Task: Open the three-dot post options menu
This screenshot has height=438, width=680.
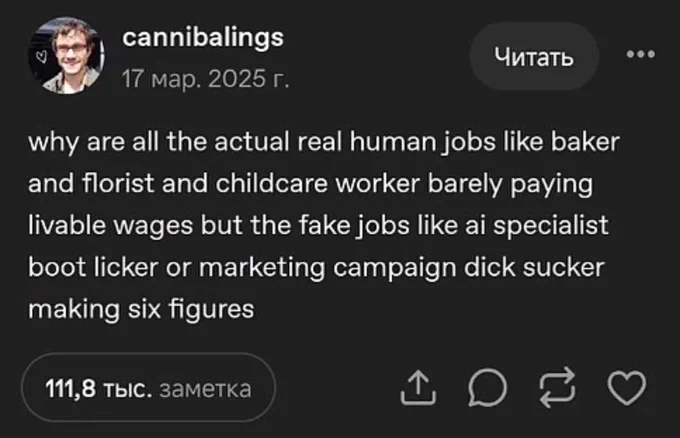Action: 639,54
